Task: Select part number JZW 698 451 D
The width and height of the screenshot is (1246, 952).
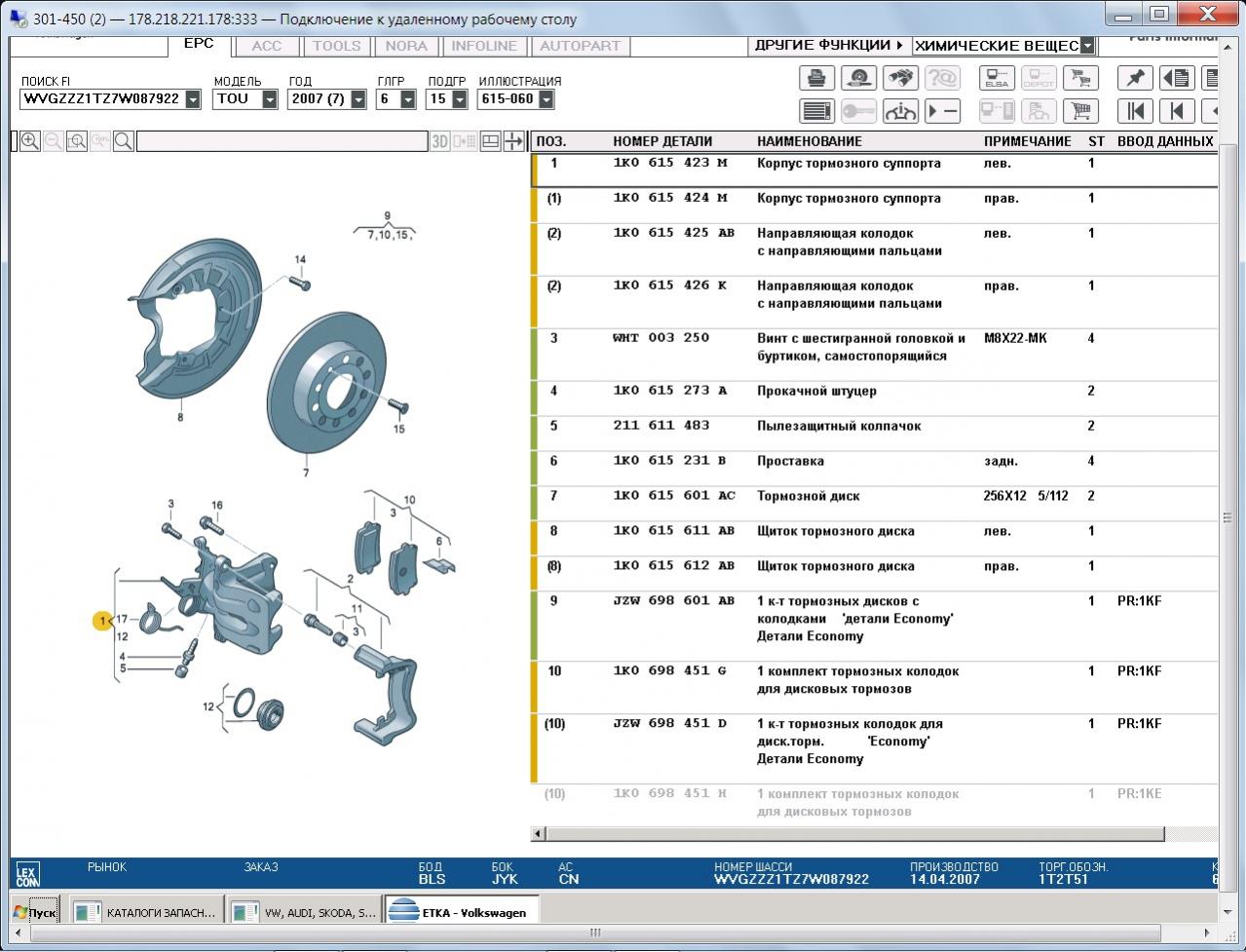Action: [x=670, y=724]
